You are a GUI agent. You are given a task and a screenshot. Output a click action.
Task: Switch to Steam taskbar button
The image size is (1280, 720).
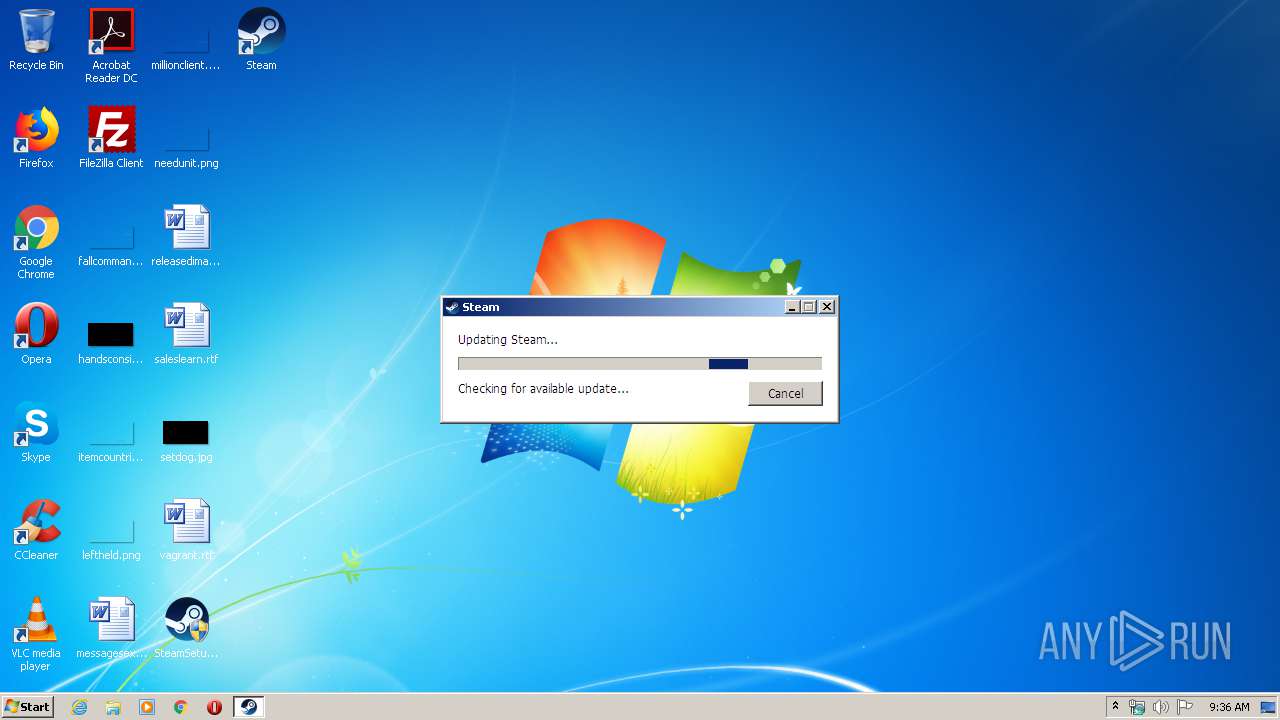click(249, 707)
